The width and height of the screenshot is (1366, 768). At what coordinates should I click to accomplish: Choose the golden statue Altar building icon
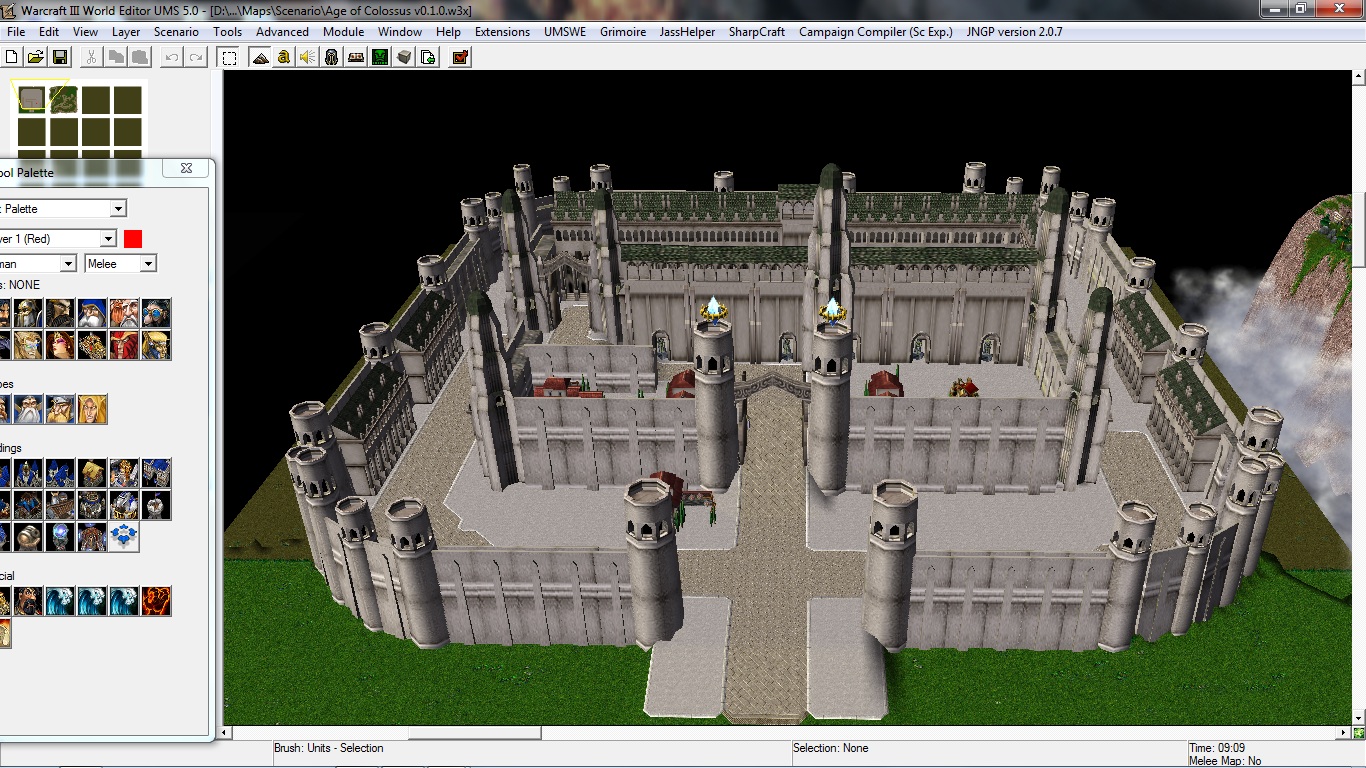[x=124, y=473]
